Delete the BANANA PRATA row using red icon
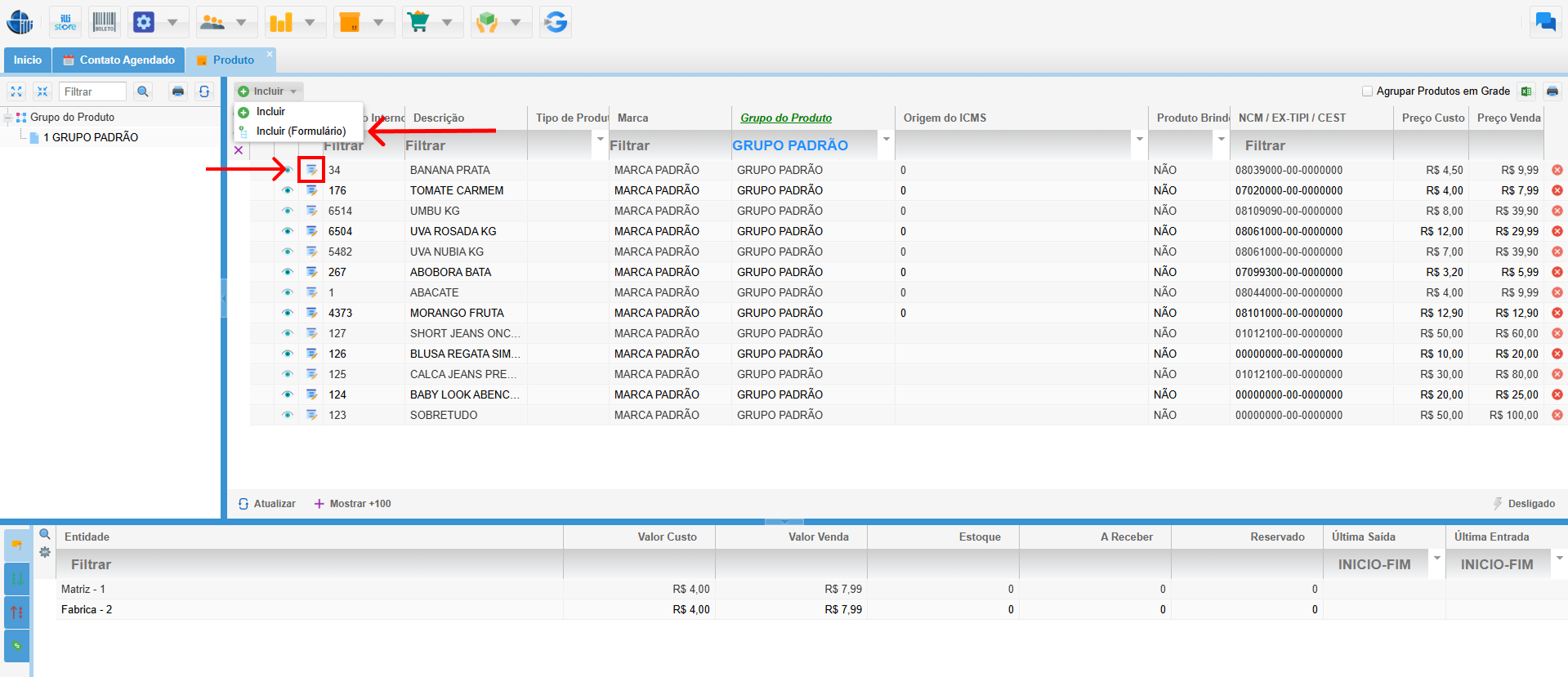The image size is (1568, 677). click(x=1557, y=170)
